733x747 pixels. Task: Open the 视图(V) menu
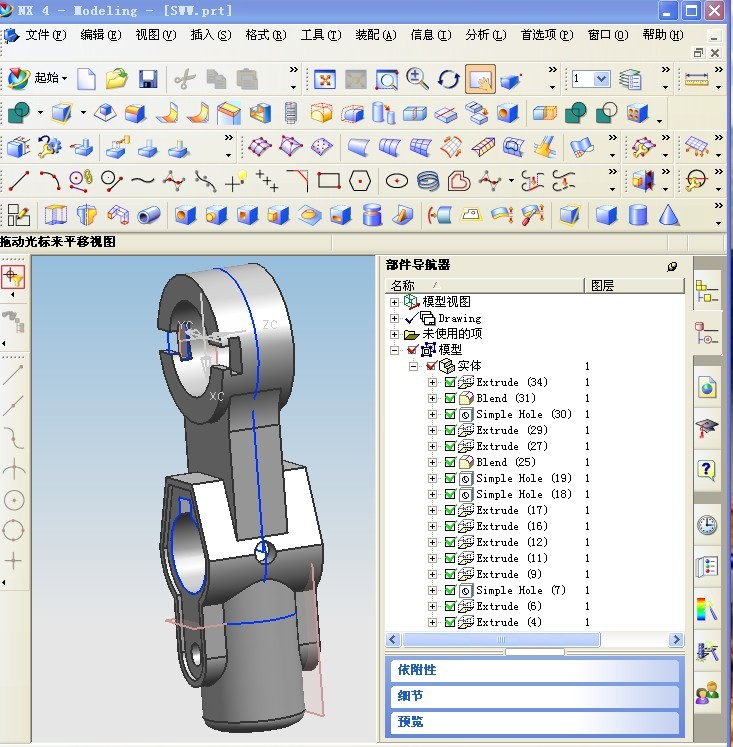(x=156, y=35)
